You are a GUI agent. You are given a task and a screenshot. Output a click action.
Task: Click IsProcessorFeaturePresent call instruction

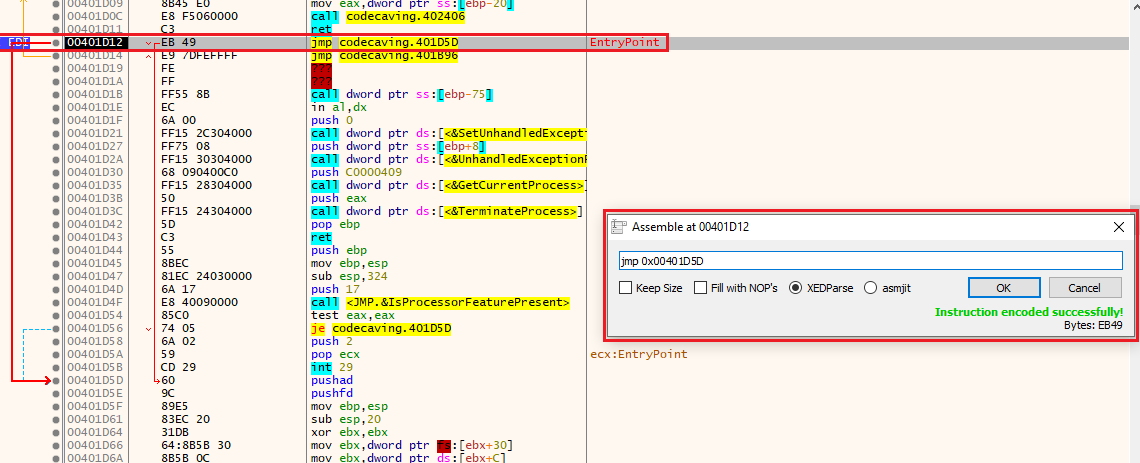(x=440, y=302)
